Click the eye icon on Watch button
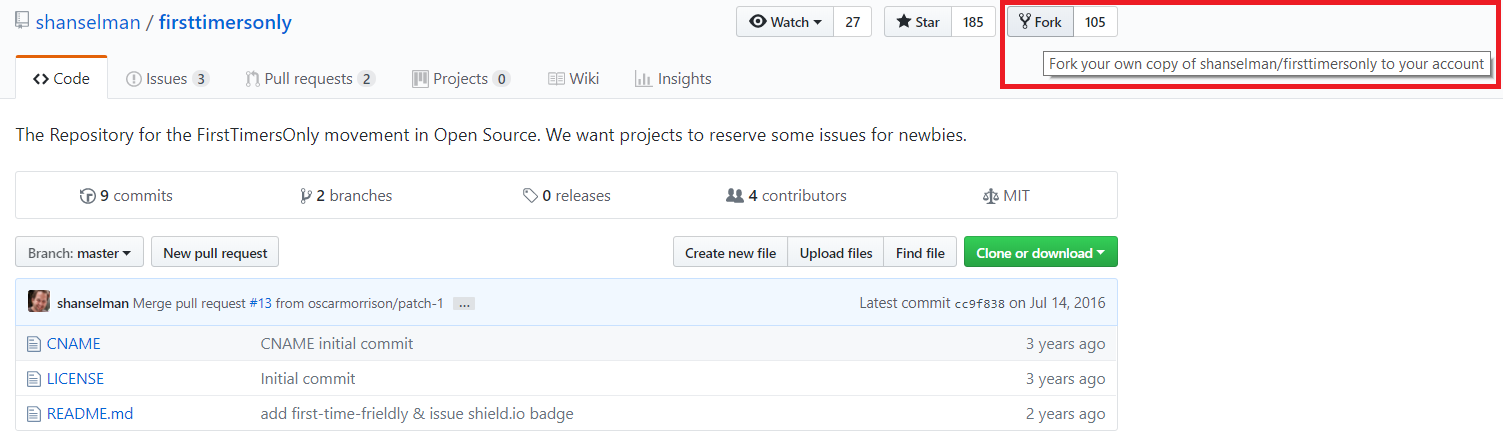This screenshot has width=1503, height=436. (758, 22)
